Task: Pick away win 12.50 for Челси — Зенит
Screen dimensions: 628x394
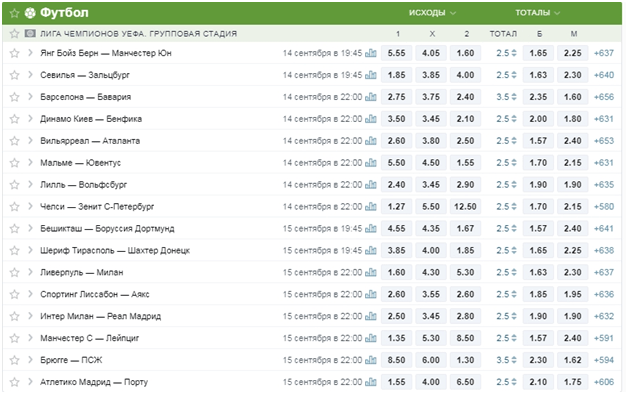Action: [x=465, y=207]
